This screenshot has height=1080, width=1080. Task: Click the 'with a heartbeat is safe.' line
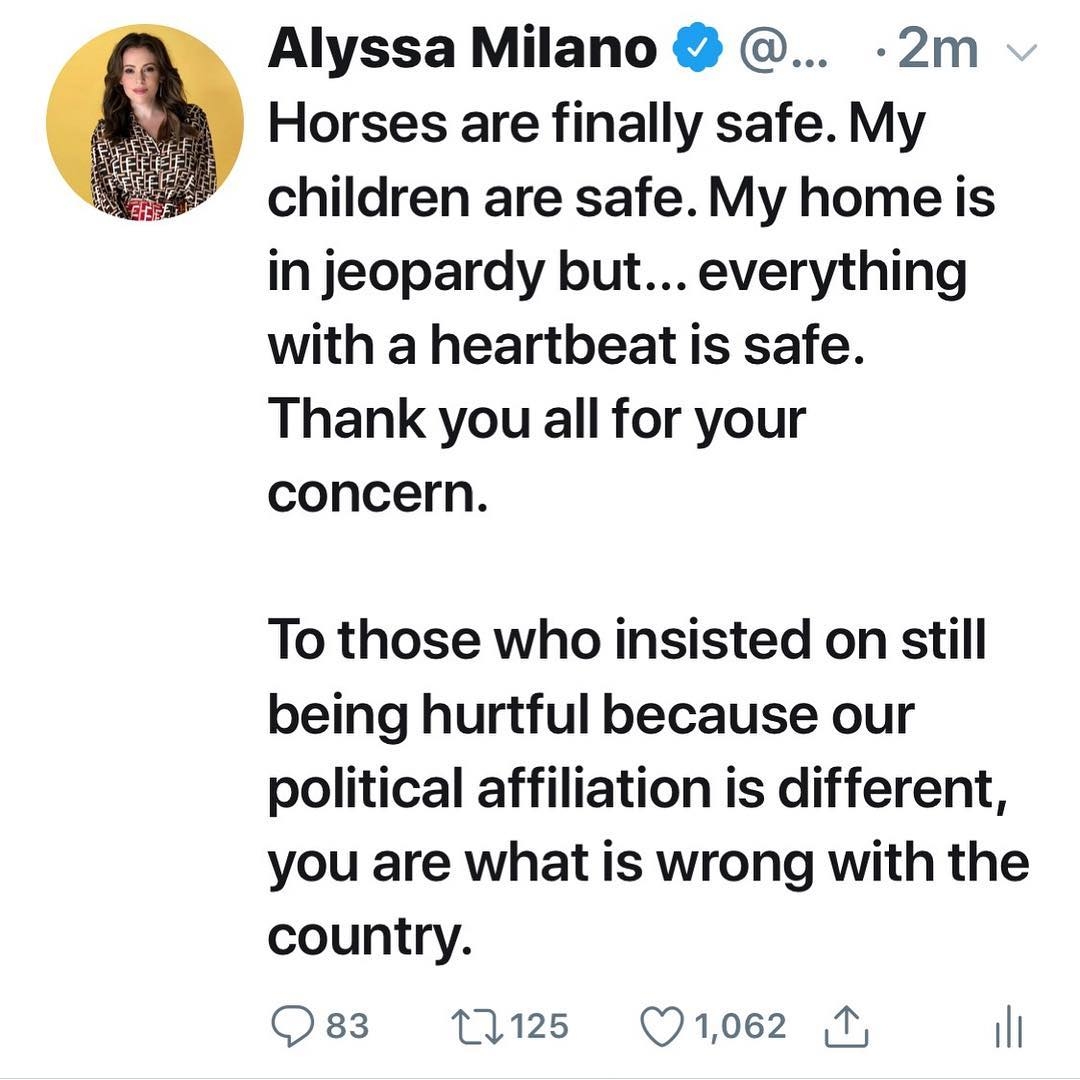point(566,346)
